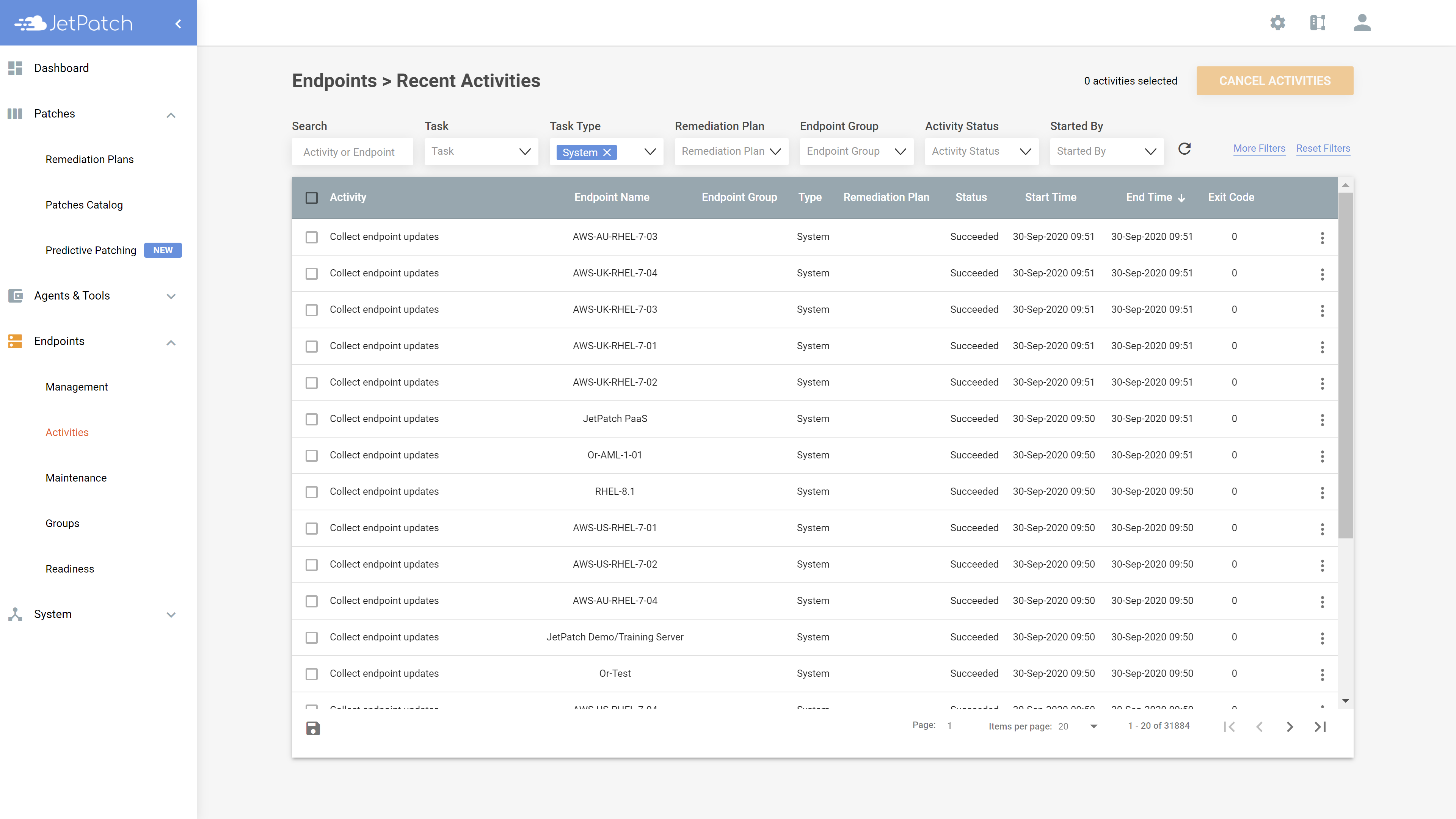The width and height of the screenshot is (1456, 819).
Task: Open Readiness in sidebar
Action: 69,569
